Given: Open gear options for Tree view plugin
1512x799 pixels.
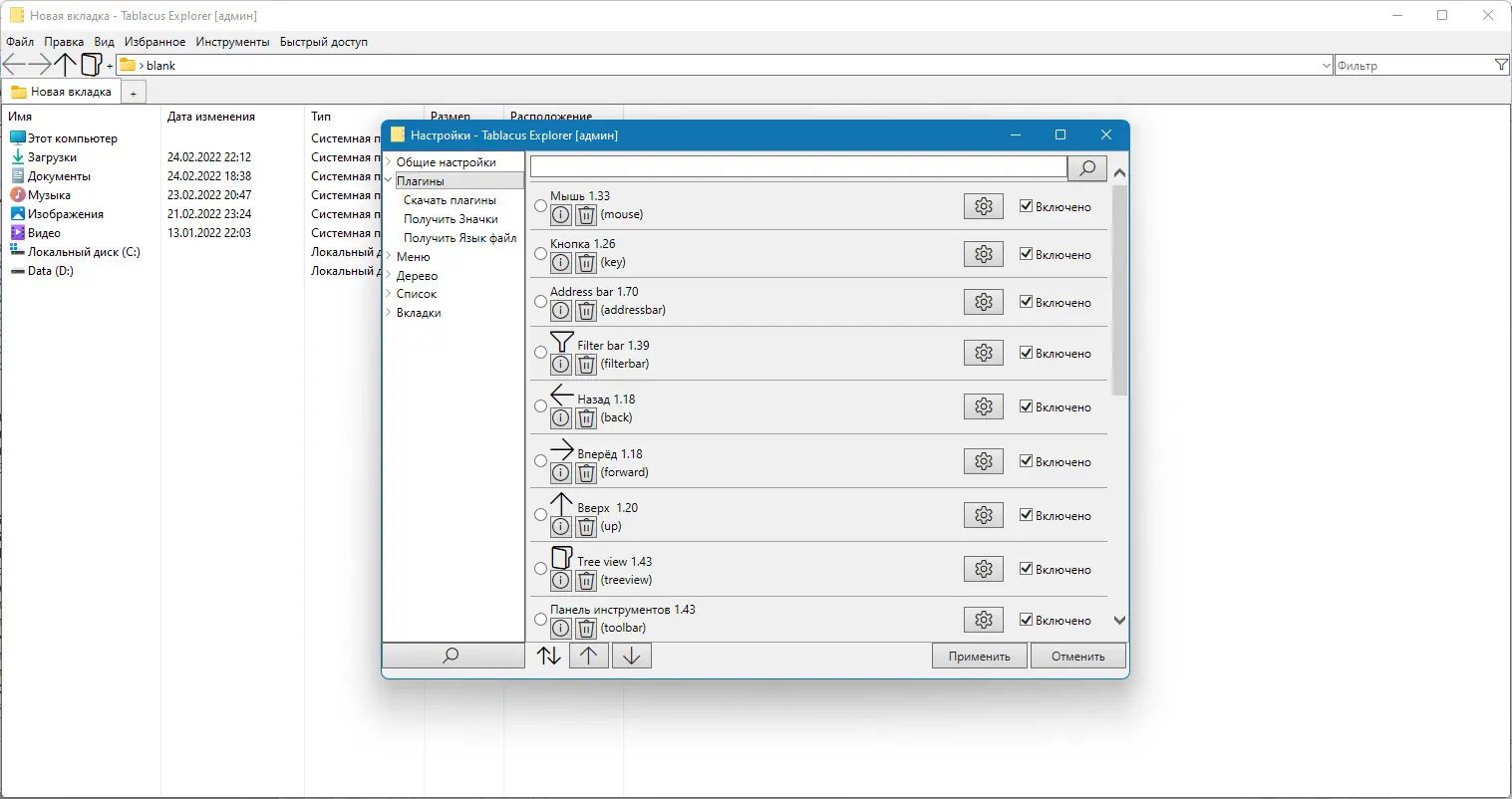Looking at the screenshot, I should pos(984,569).
